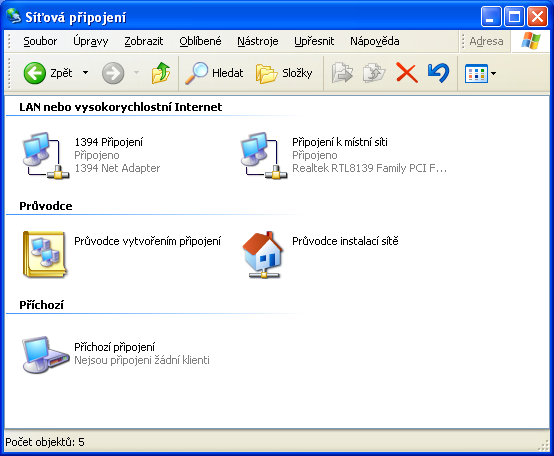Click the blue undo arrow icon

[438, 73]
